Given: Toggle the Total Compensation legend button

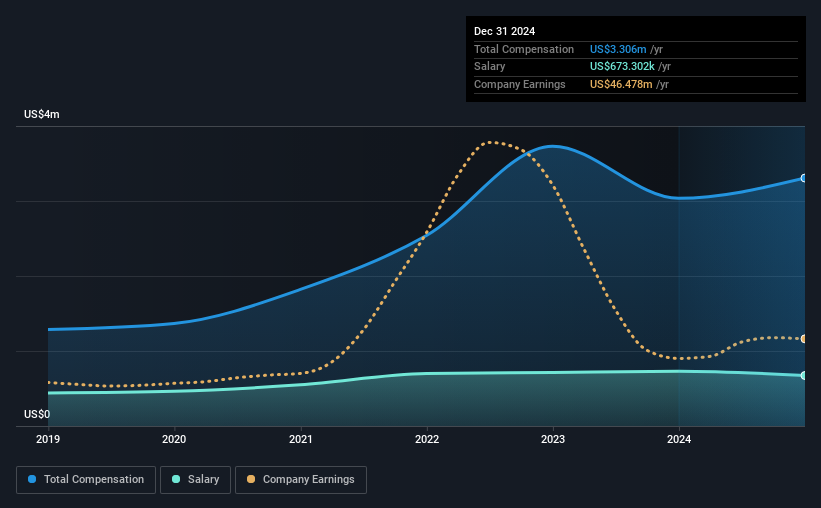Looking at the screenshot, I should 86,480.
